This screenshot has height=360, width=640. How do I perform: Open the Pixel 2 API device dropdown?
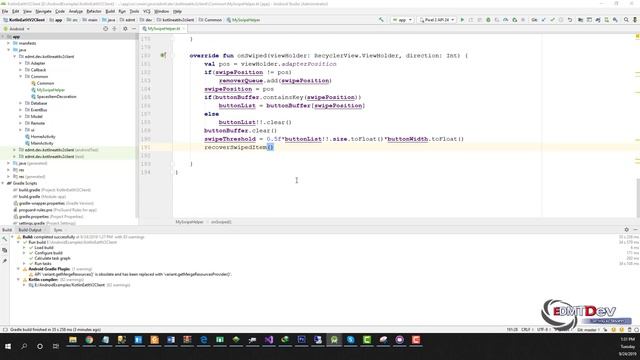[437, 20]
